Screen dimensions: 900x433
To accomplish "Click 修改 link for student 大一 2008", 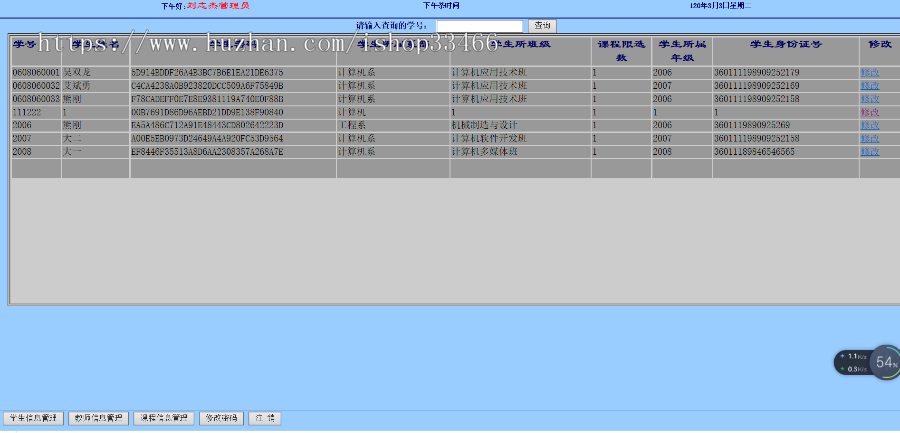I will pyautogui.click(x=870, y=152).
